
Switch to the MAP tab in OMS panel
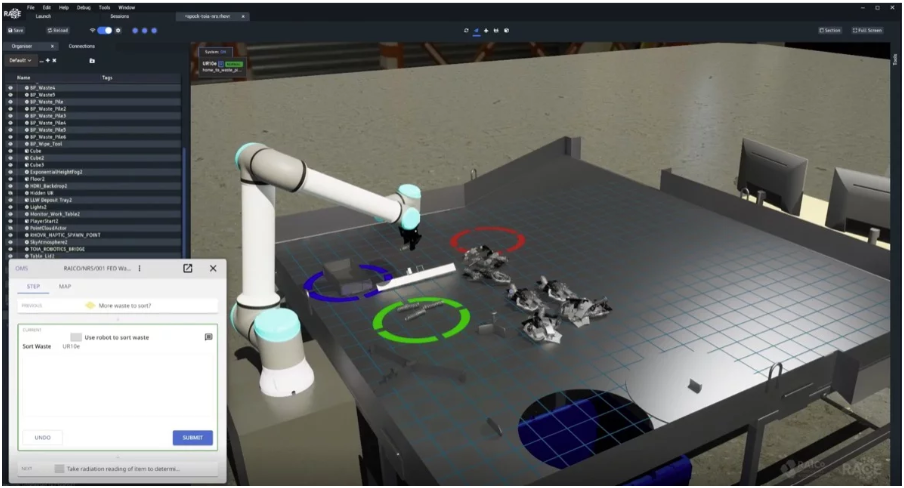[x=65, y=286]
